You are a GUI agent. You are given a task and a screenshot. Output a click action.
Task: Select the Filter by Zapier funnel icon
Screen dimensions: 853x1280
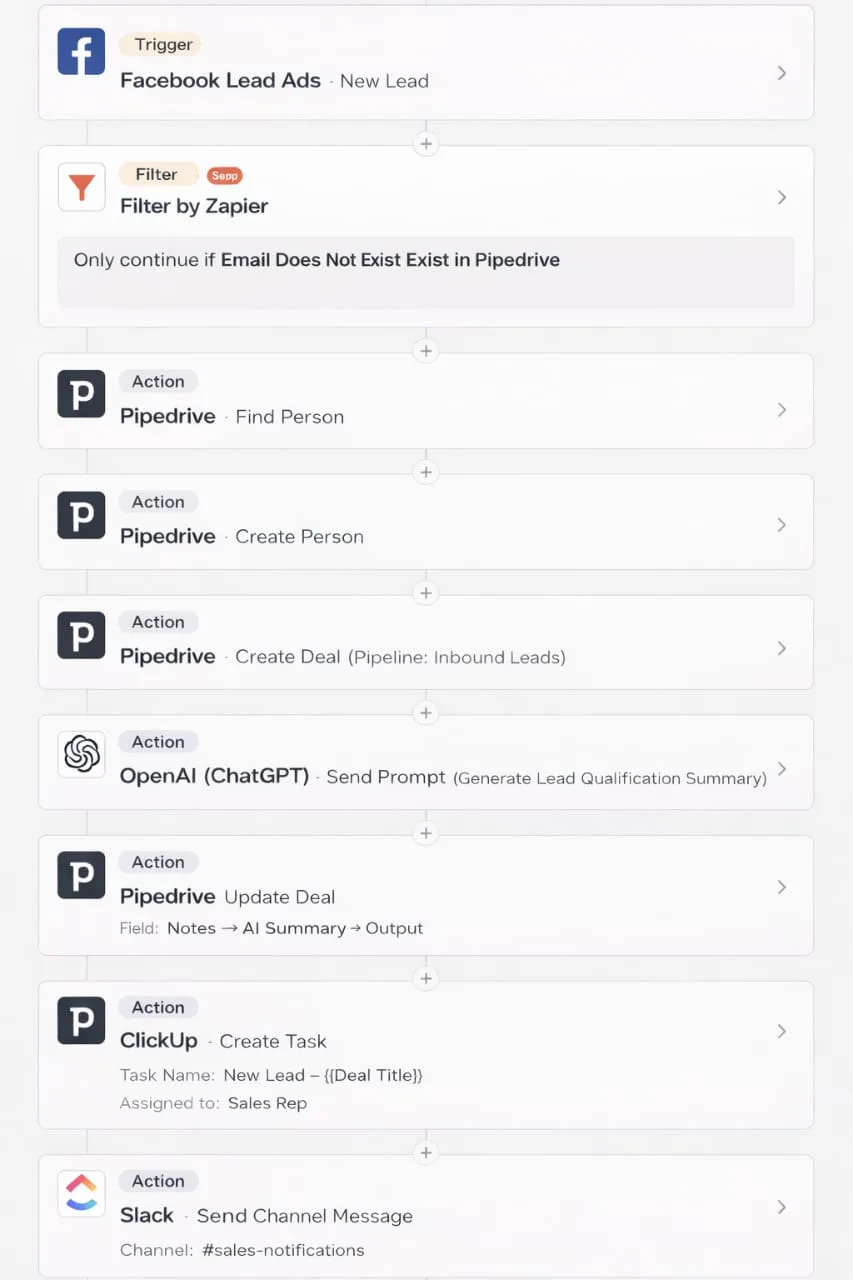80,187
